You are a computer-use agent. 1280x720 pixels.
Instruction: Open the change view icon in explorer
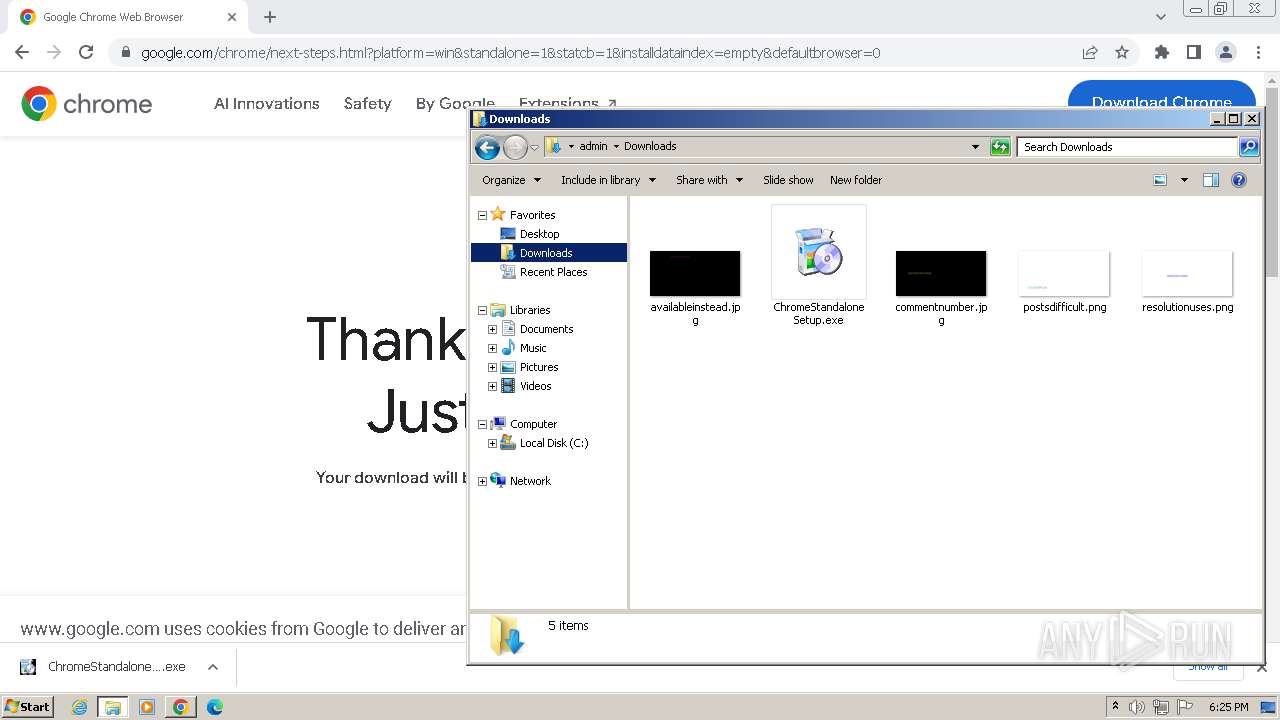pos(1160,180)
